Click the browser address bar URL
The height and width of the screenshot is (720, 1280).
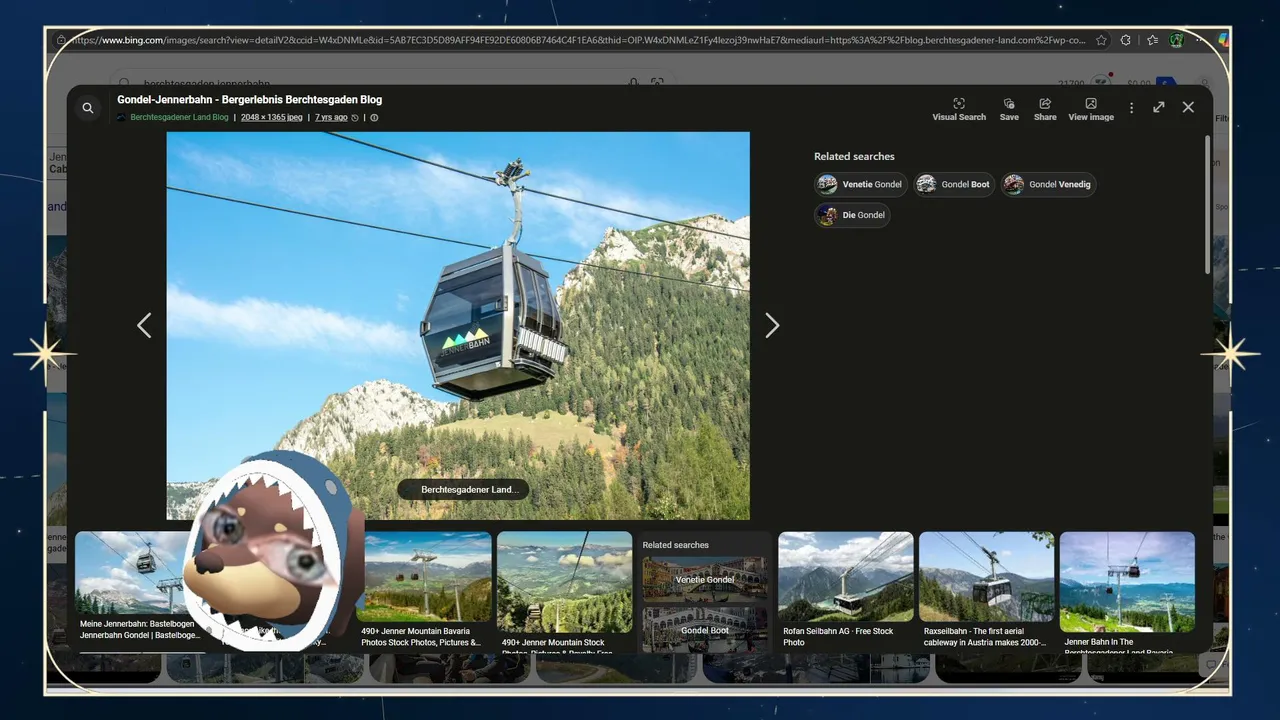(578, 40)
